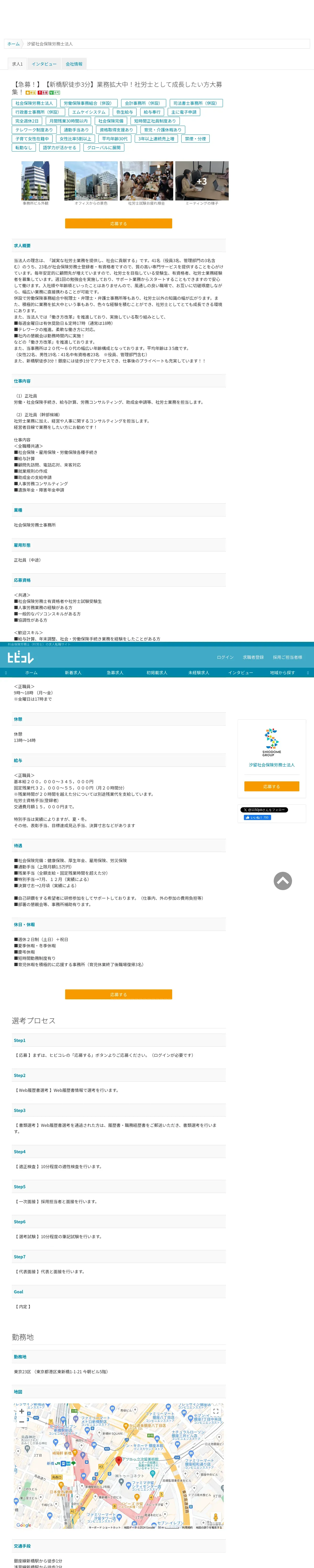
Task: Open 新着求人 in navigation bar
Action: [73, 673]
